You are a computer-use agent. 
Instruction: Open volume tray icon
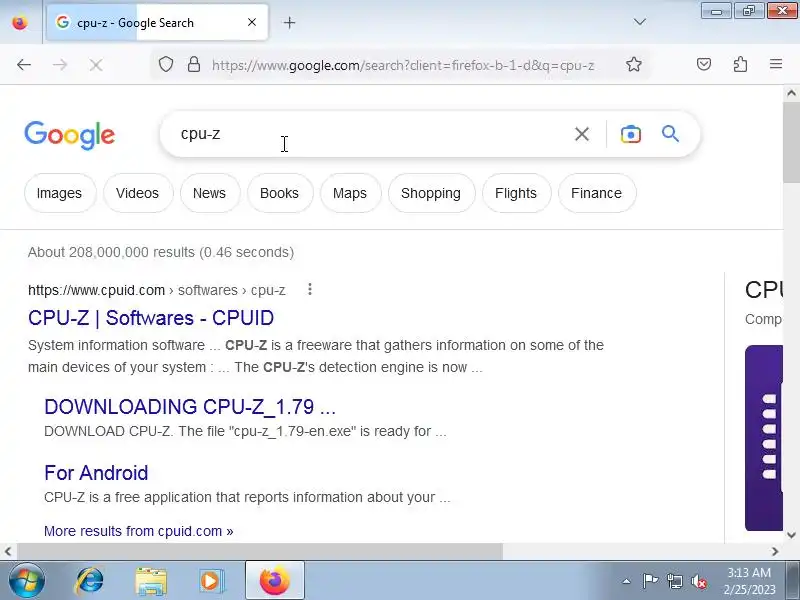(698, 581)
